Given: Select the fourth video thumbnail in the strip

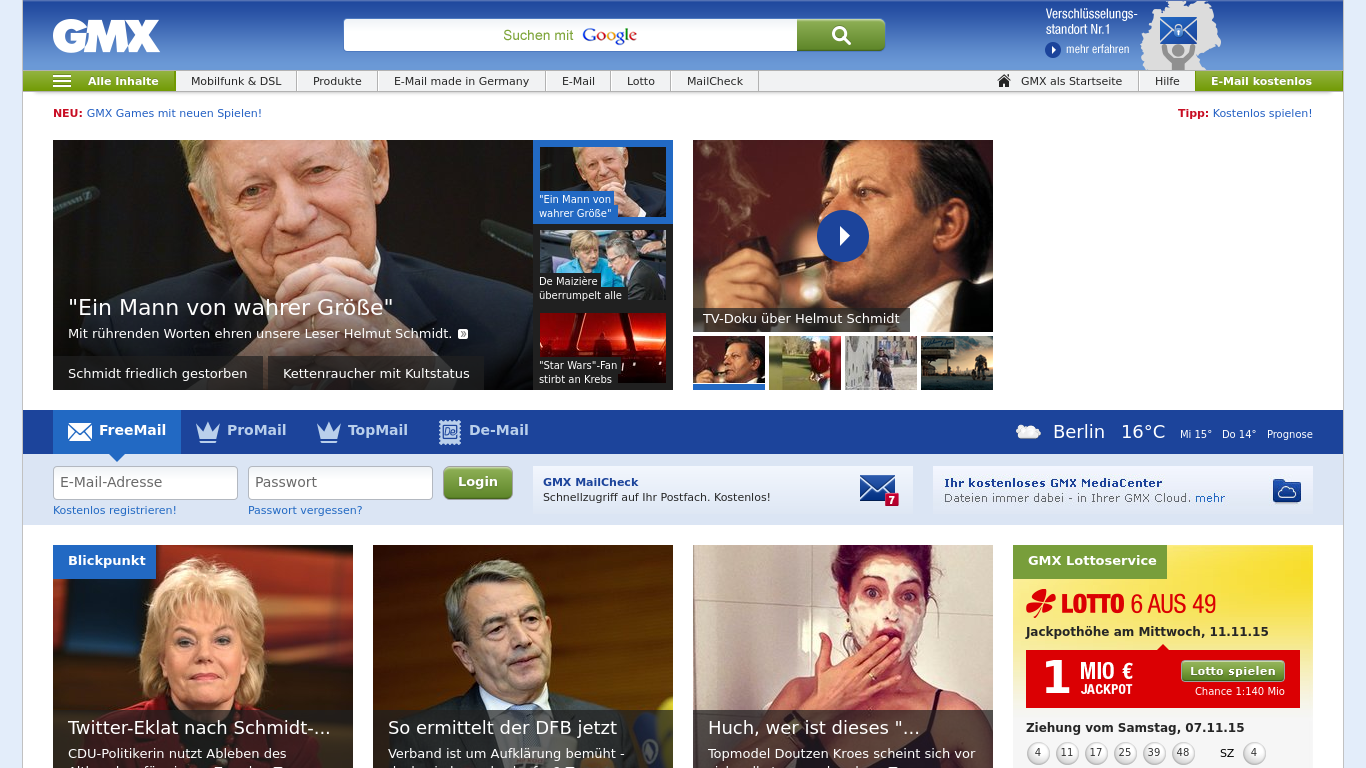Looking at the screenshot, I should (x=957, y=362).
